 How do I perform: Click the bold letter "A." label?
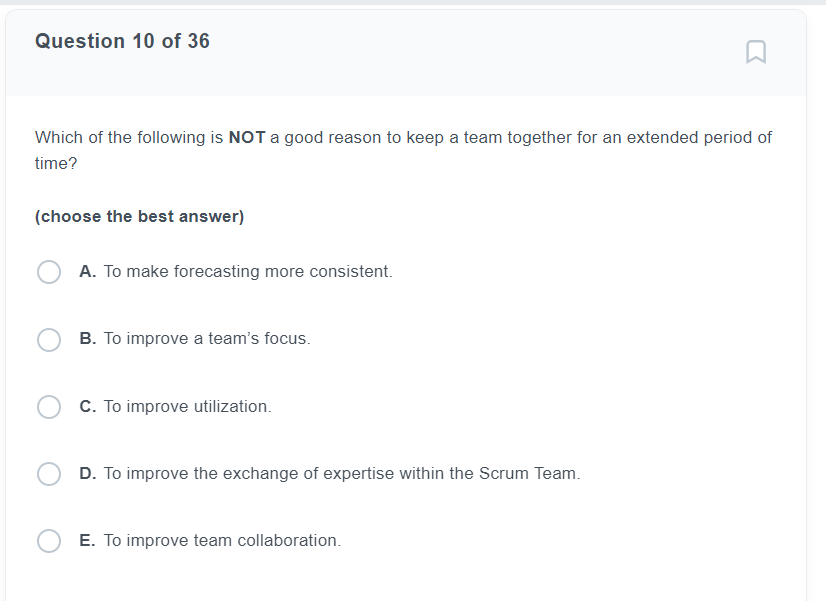[88, 272]
